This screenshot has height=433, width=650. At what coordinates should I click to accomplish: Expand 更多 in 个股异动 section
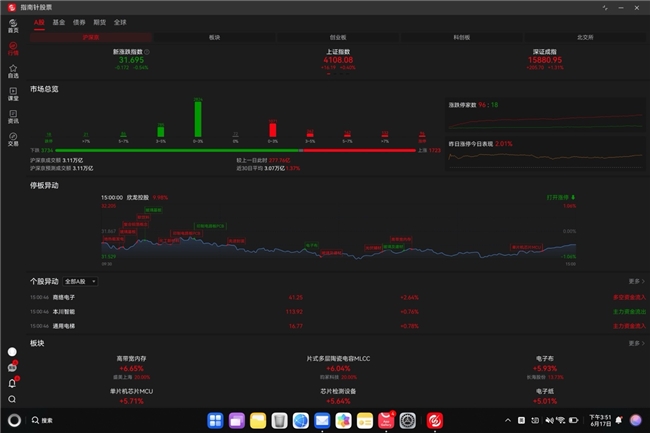636,281
